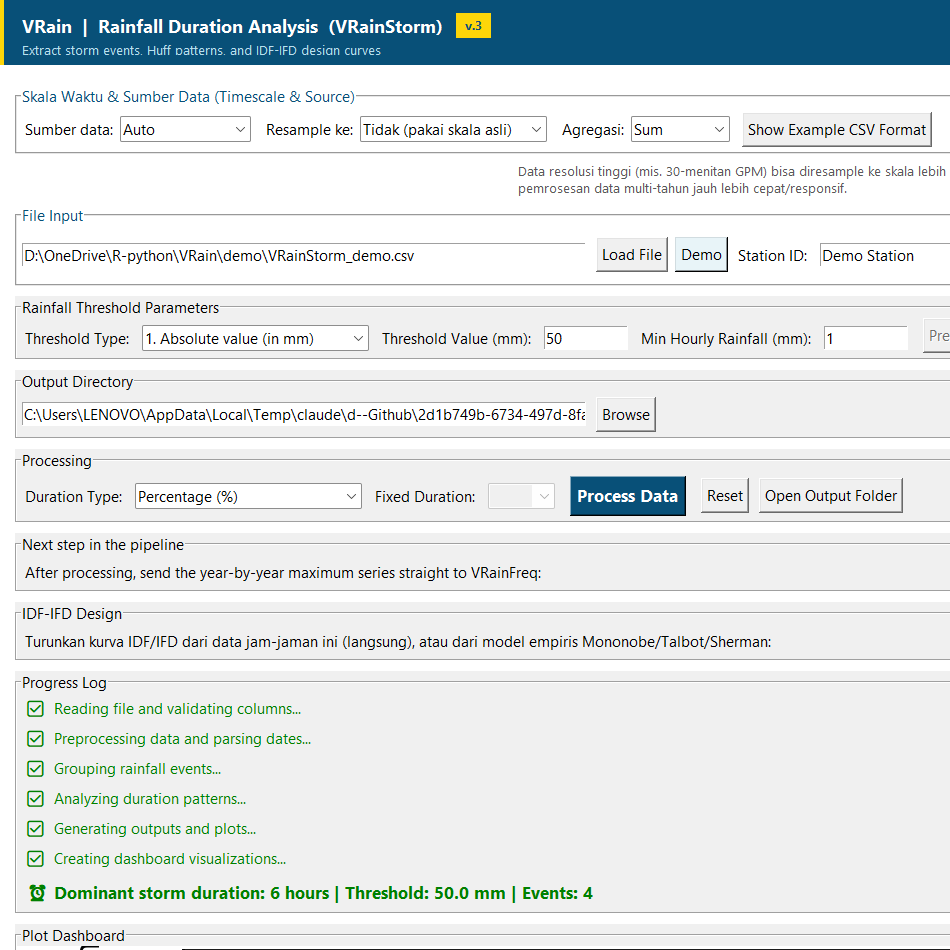950x950 pixels.
Task: Click the Min Hourly Rainfall field
Action: (865, 339)
